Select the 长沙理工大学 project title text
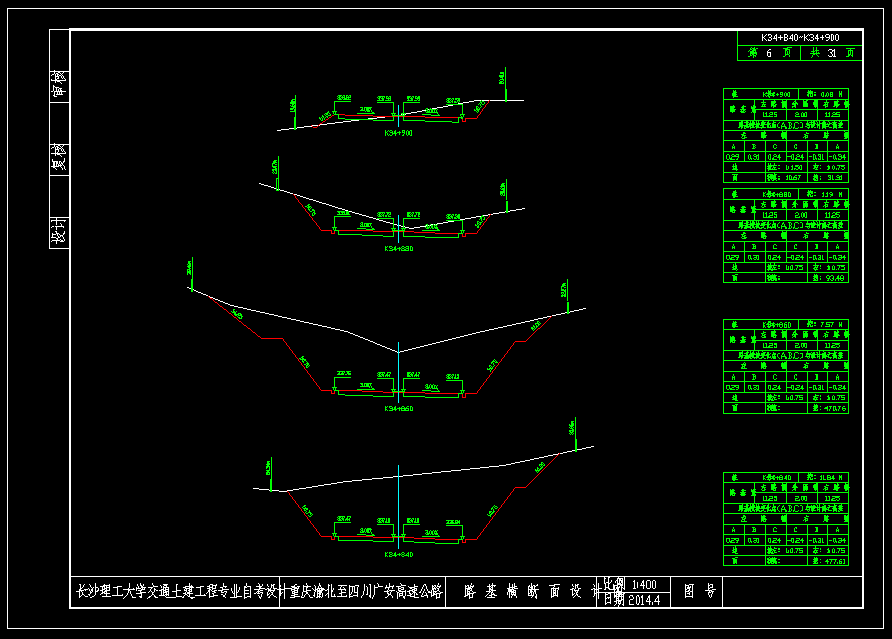Screen dimensions: 892x639 point(258,592)
